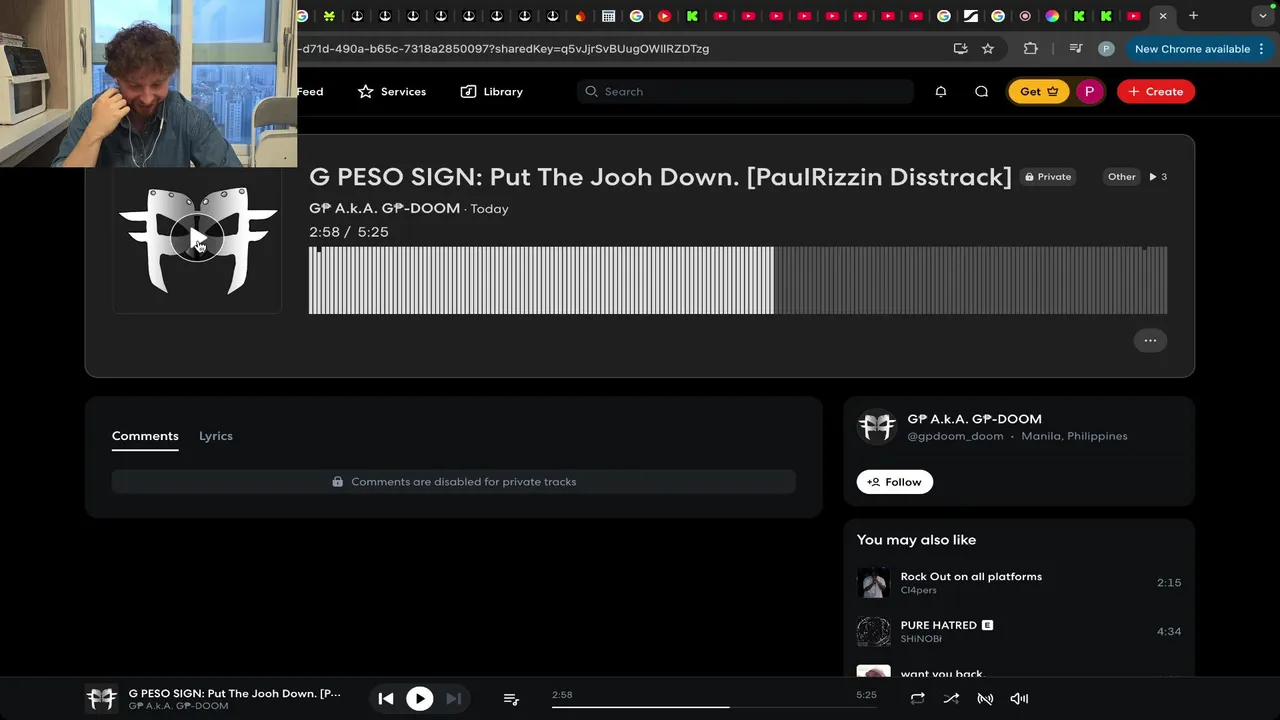Click the volume speaker icon

1019,699
